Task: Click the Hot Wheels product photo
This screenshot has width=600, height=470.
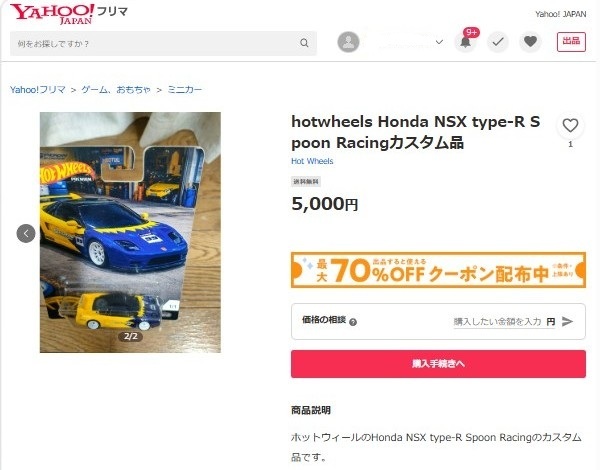Action: coord(130,232)
